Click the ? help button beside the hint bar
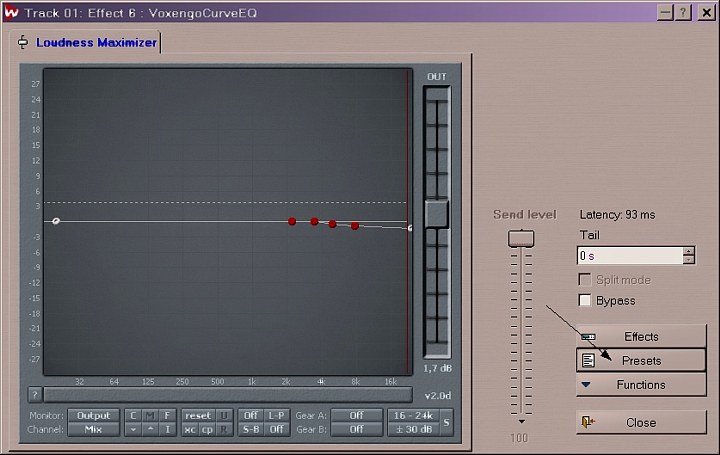Screen dimensions: 720x455 35,394
